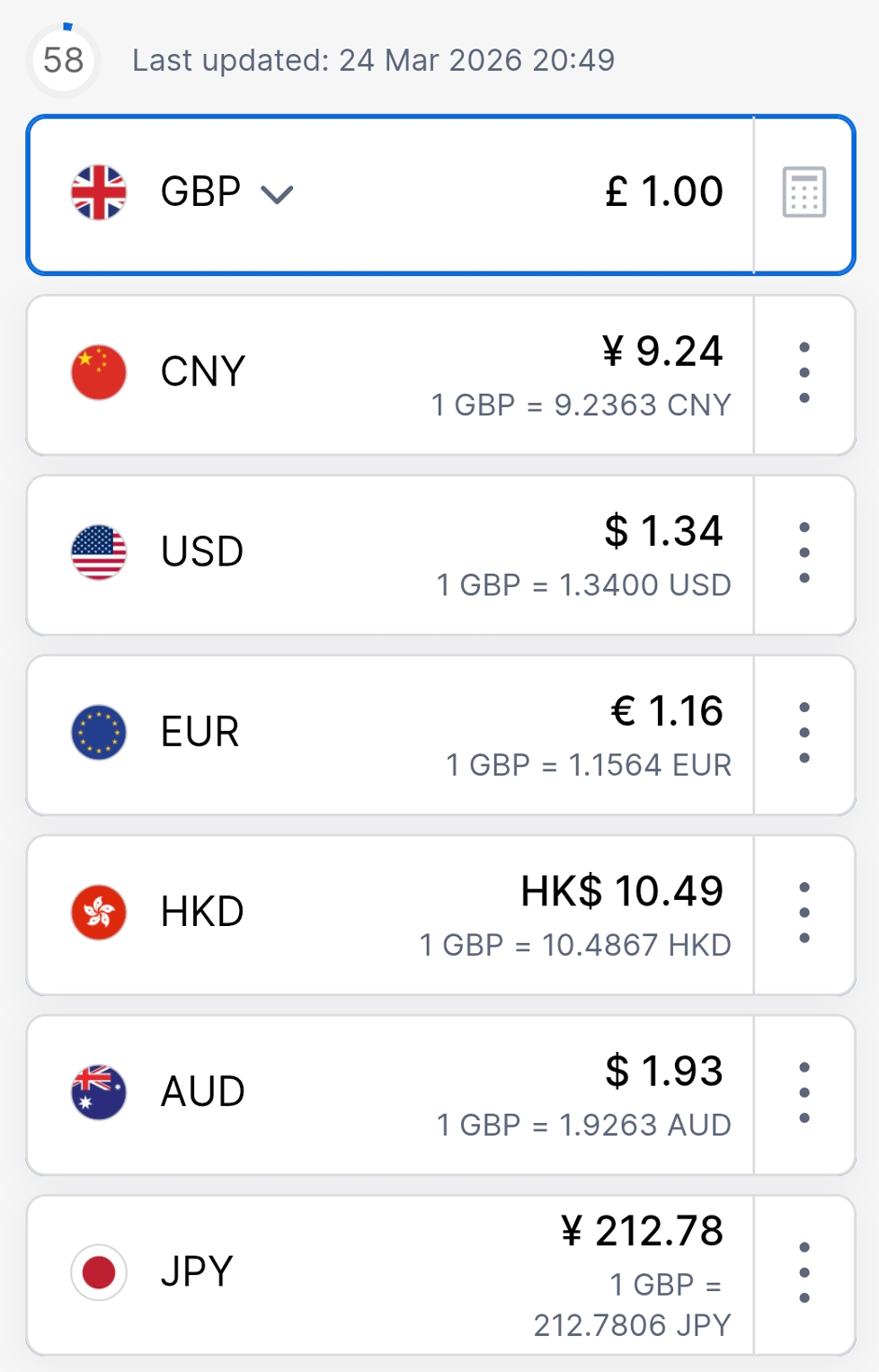Screen dimensions: 879x1372
Task: Open the CNY row three-dot menu
Action: (x=804, y=372)
